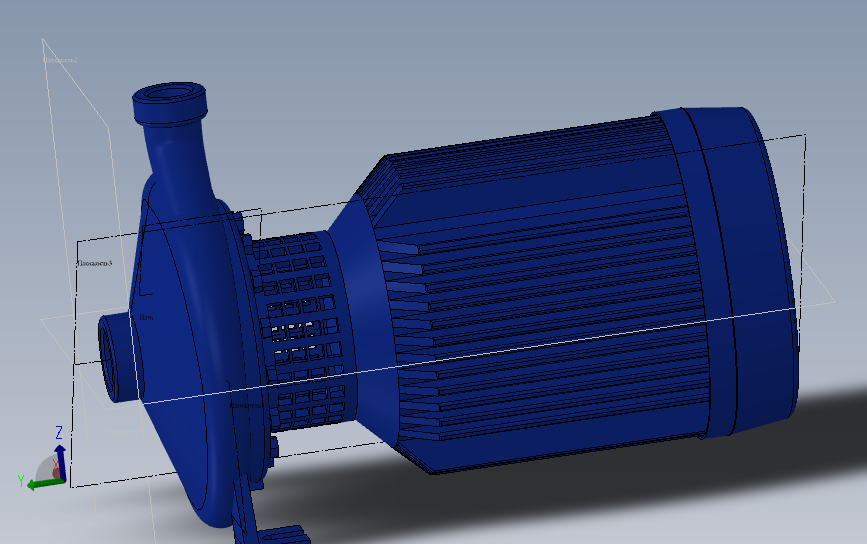Image resolution: width=867 pixels, height=544 pixels.
Task: Select the Плоскость2 plane label
Action: [60, 60]
